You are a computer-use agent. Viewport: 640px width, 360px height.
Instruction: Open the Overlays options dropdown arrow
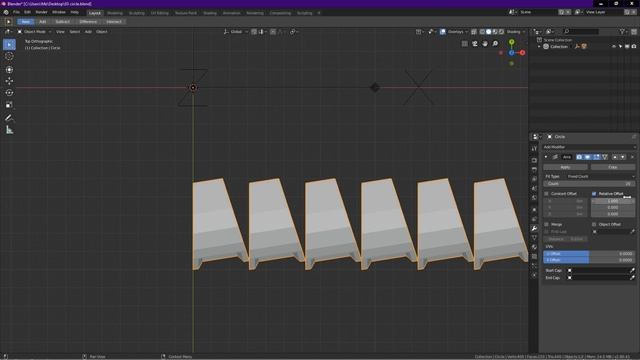tap(467, 31)
